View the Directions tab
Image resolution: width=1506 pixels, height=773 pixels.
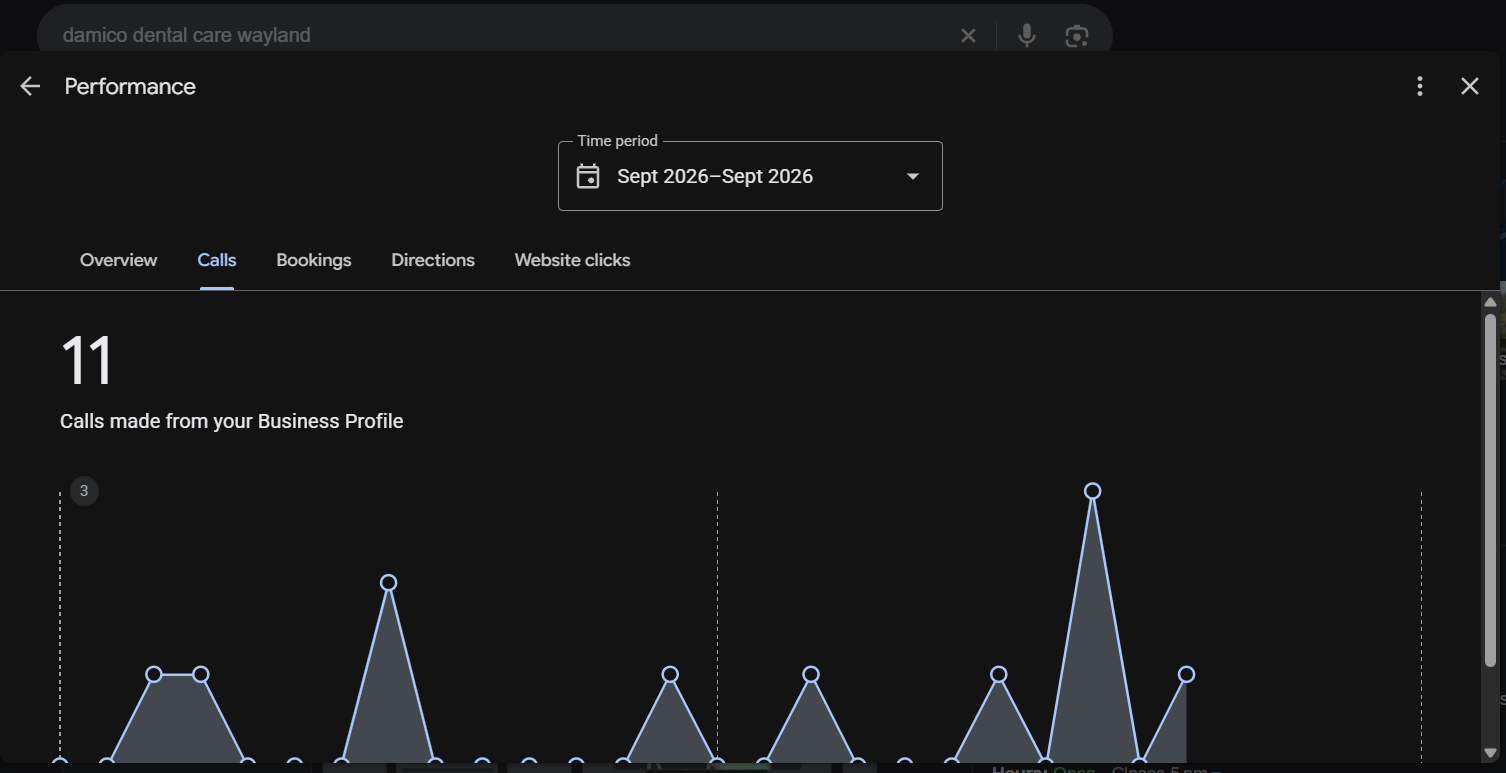tap(433, 260)
